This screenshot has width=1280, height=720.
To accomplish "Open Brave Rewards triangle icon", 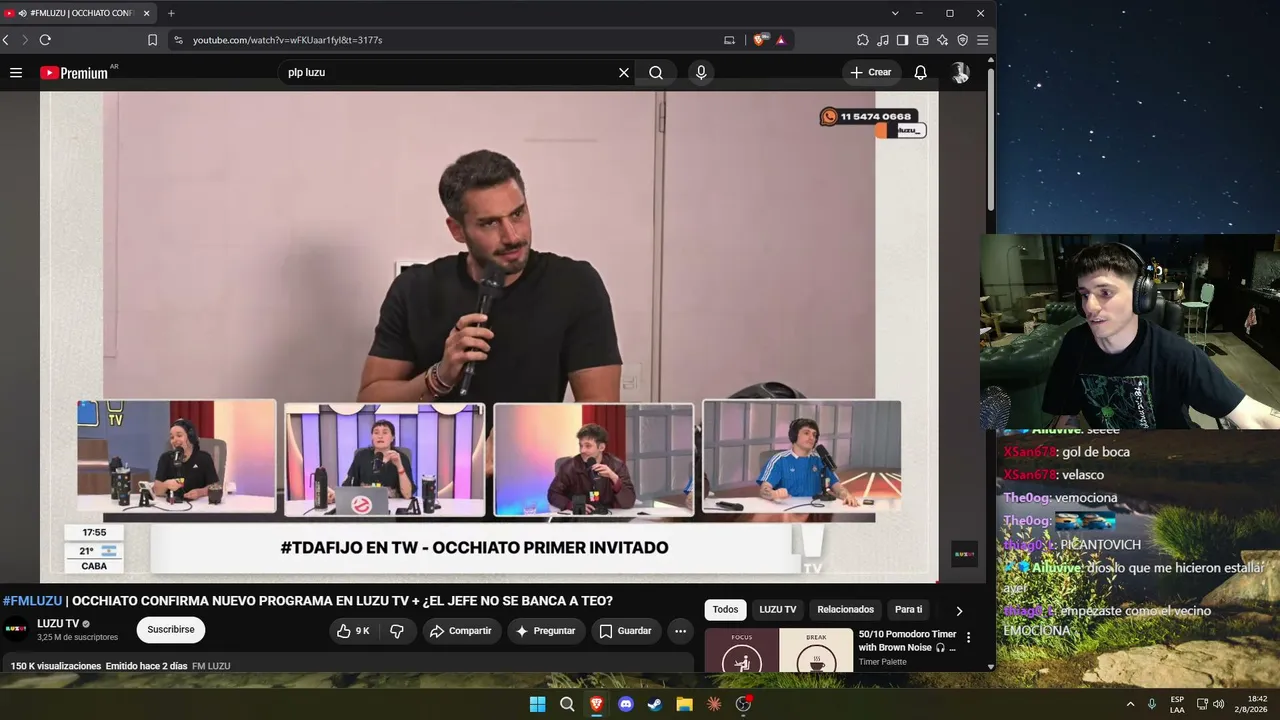I will (x=781, y=40).
